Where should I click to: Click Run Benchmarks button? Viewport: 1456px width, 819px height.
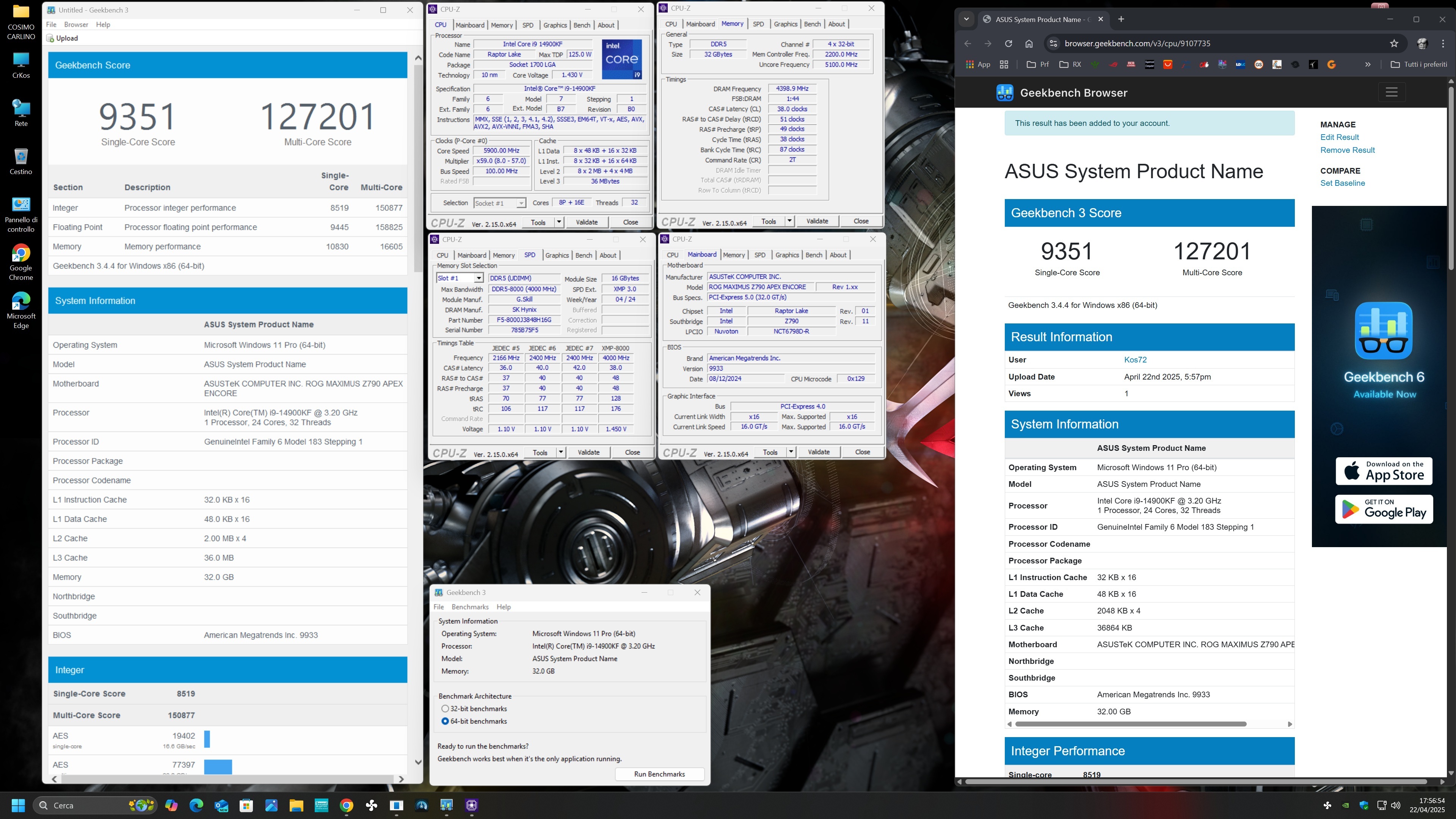point(659,774)
